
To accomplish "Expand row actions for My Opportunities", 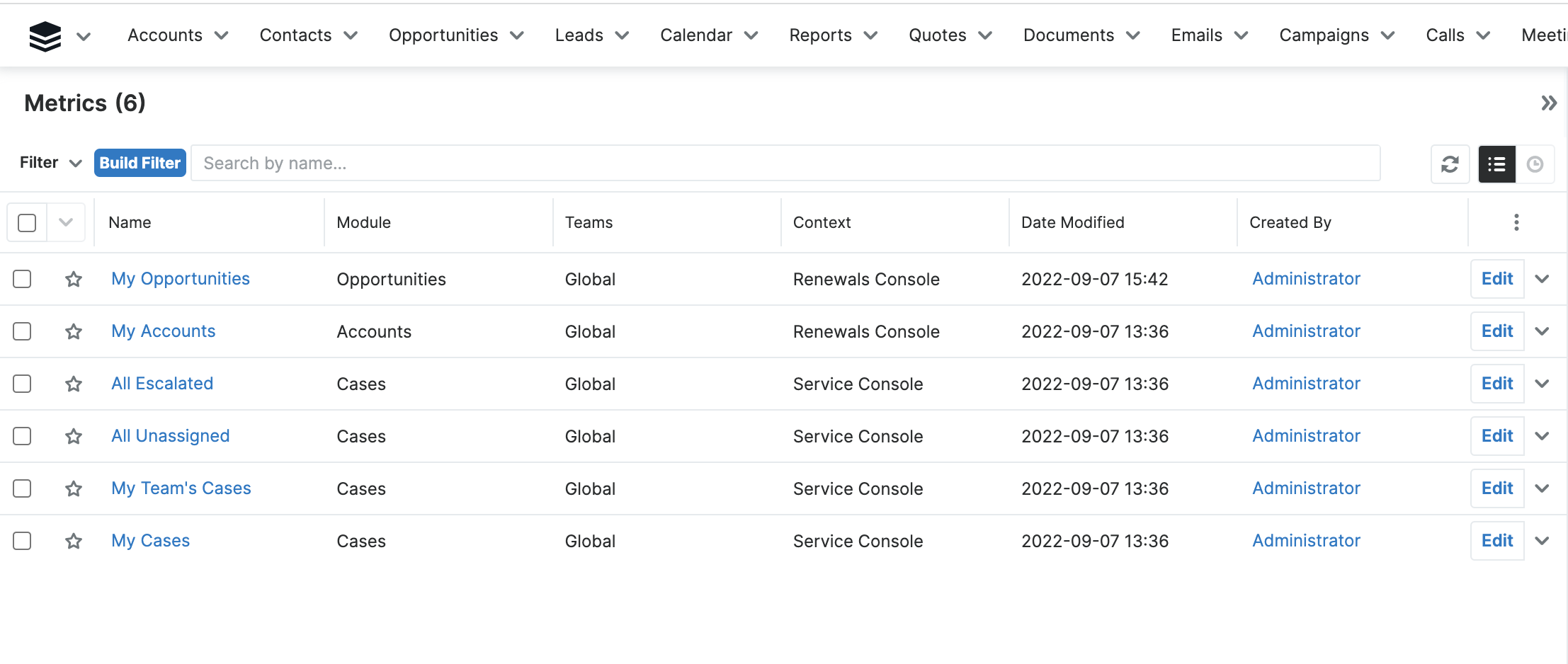I will tap(1542, 279).
